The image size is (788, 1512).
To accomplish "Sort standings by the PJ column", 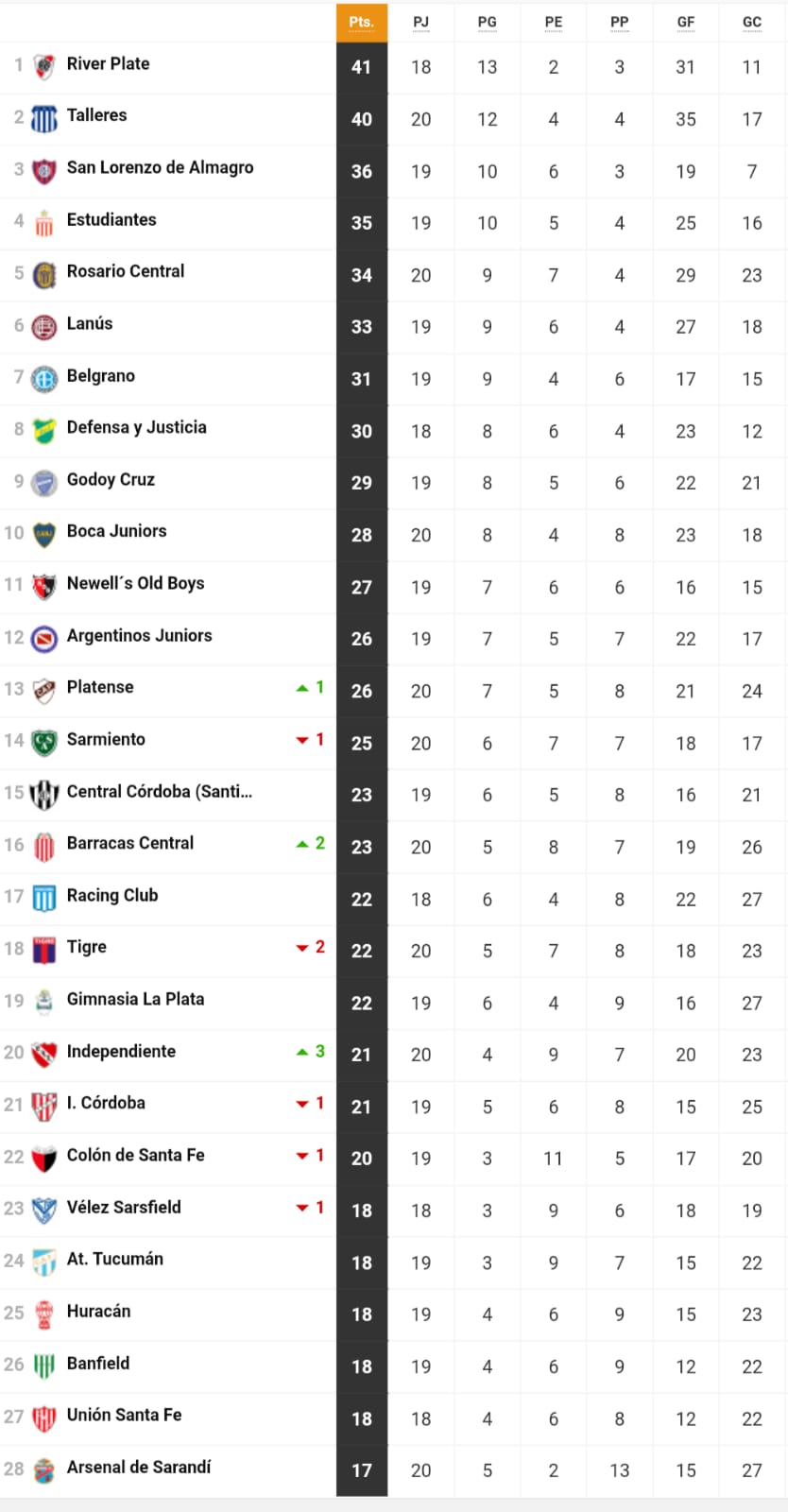I will click(x=420, y=21).
